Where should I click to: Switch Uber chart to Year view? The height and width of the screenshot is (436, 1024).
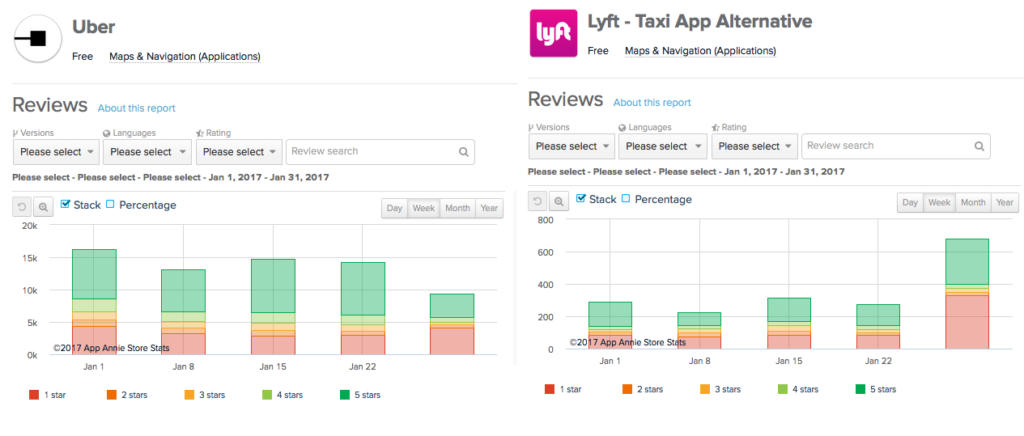489,208
